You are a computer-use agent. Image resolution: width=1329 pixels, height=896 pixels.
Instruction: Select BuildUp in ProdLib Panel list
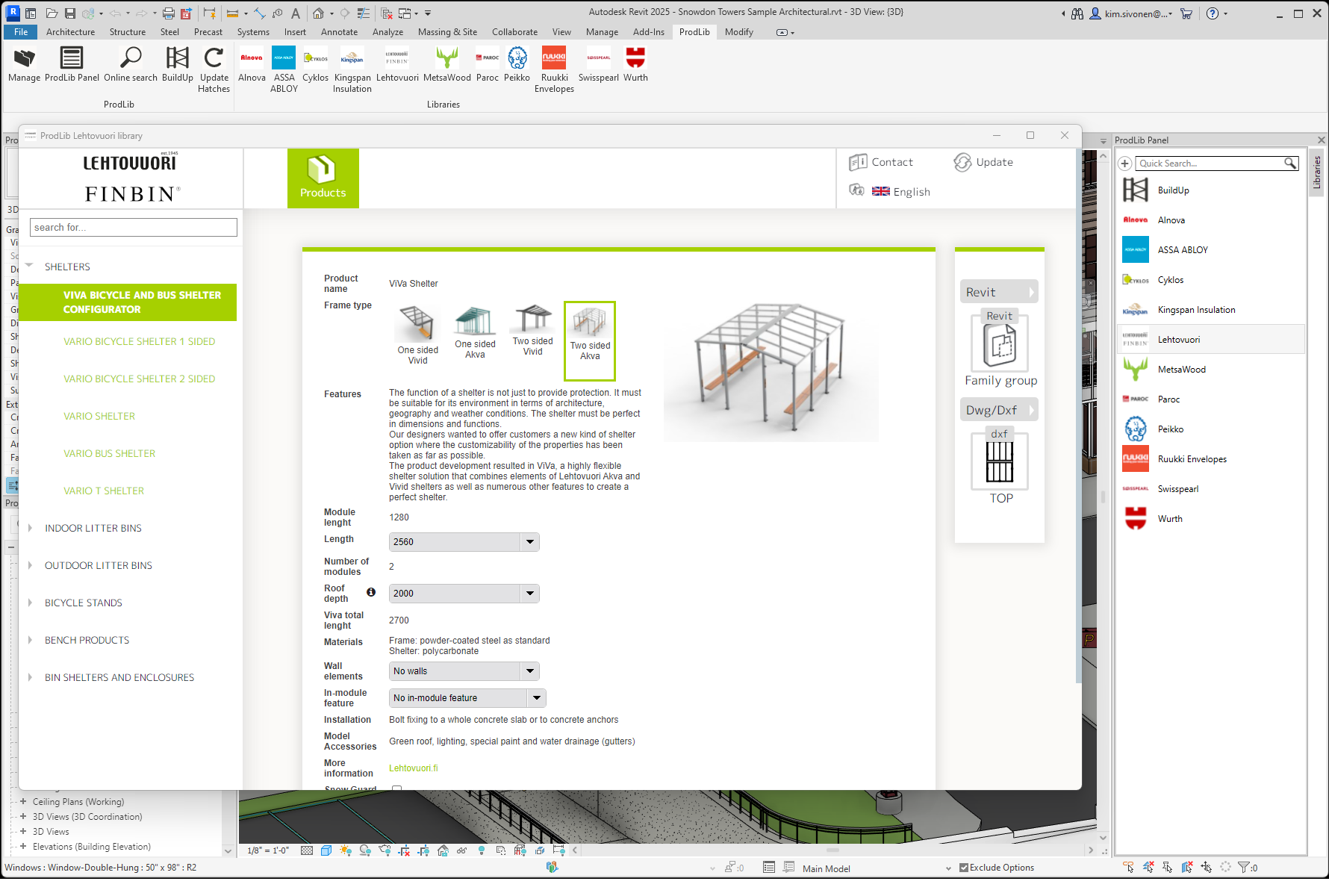1211,190
